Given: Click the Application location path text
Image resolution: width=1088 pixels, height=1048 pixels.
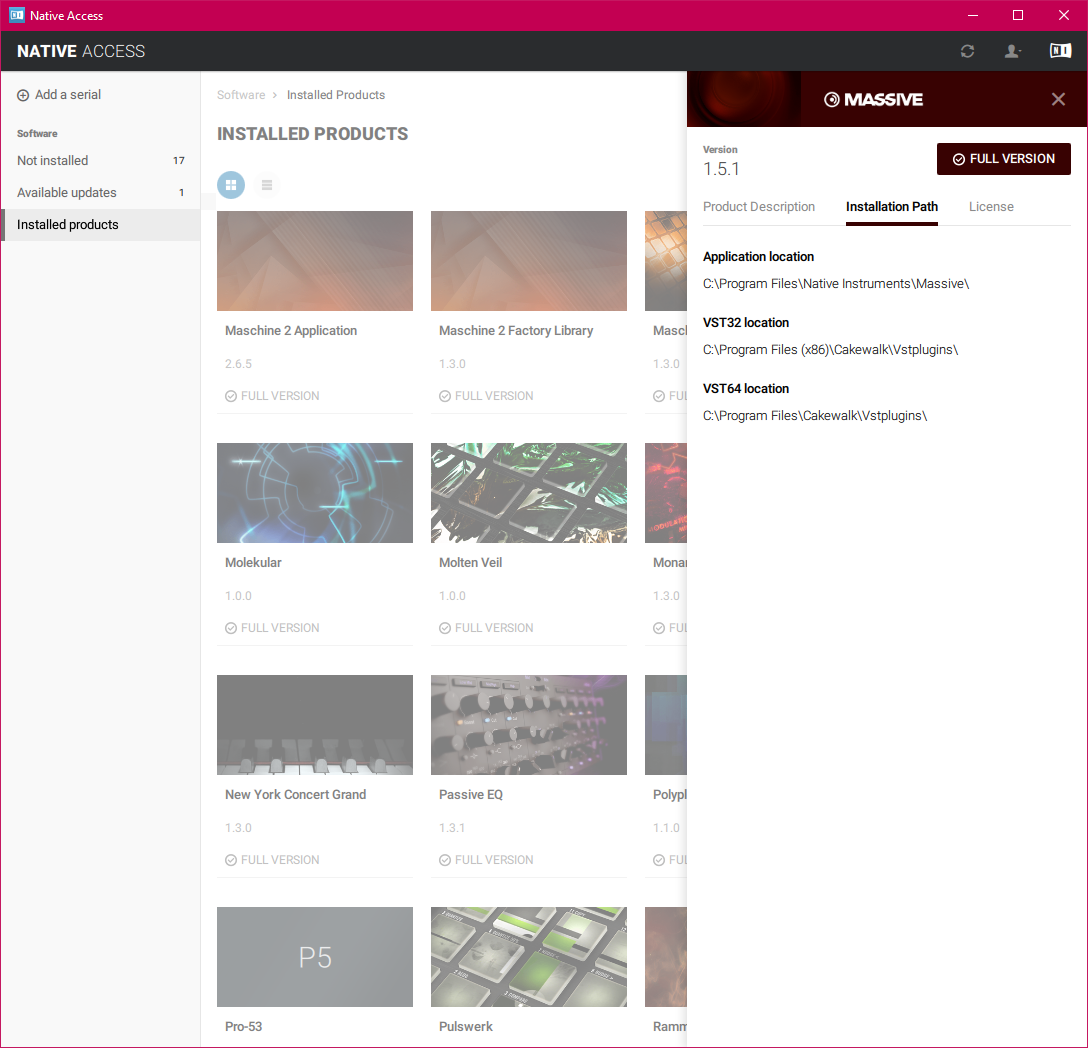Looking at the screenshot, I should (x=836, y=284).
